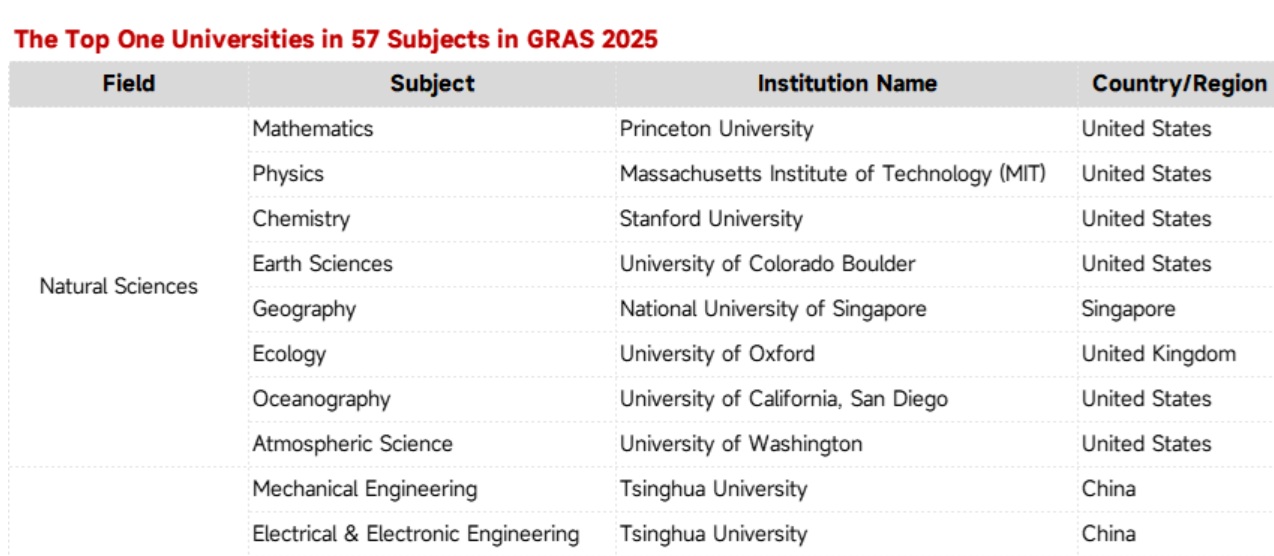This screenshot has height=556, width=1274.
Task: Click the Chemistry subject cell
Action: (x=301, y=219)
